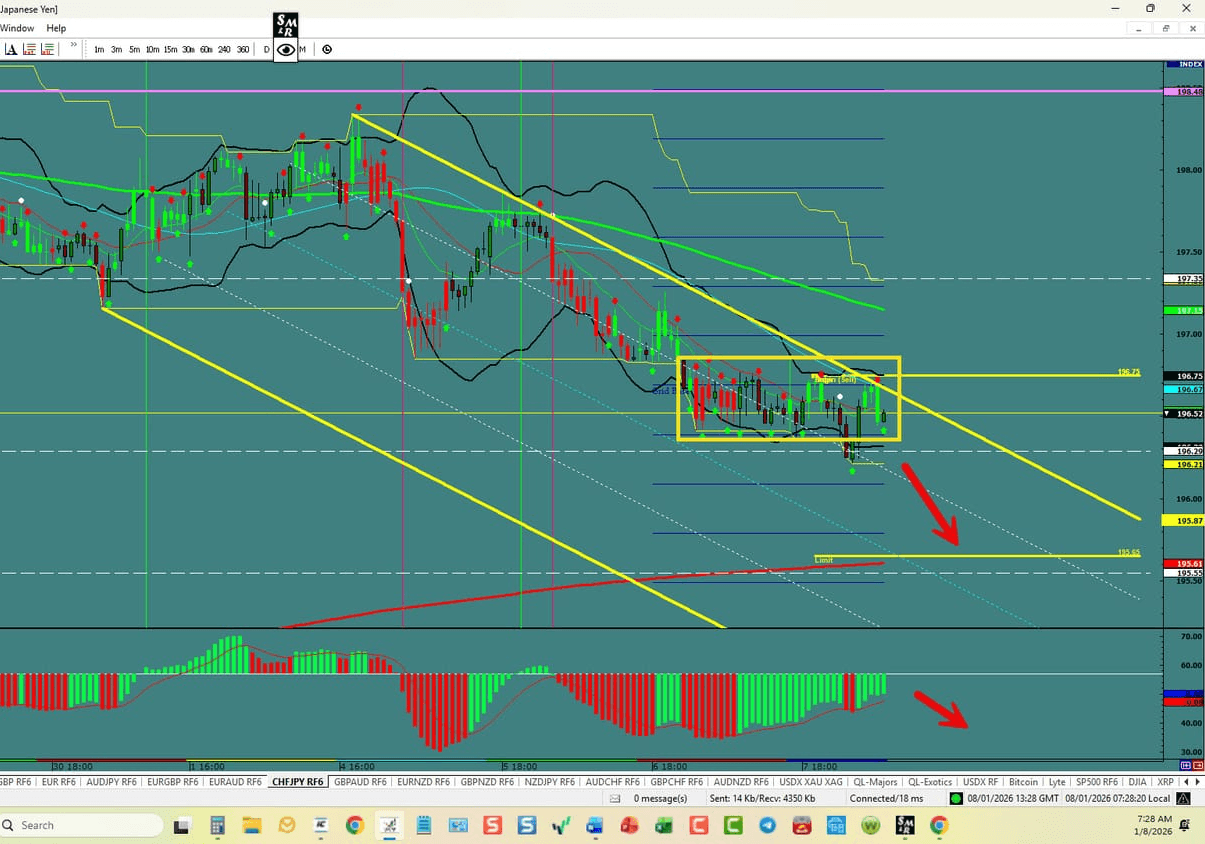Click the pink 198.48 price marker
This screenshot has height=844, width=1205.
coord(1186,90)
